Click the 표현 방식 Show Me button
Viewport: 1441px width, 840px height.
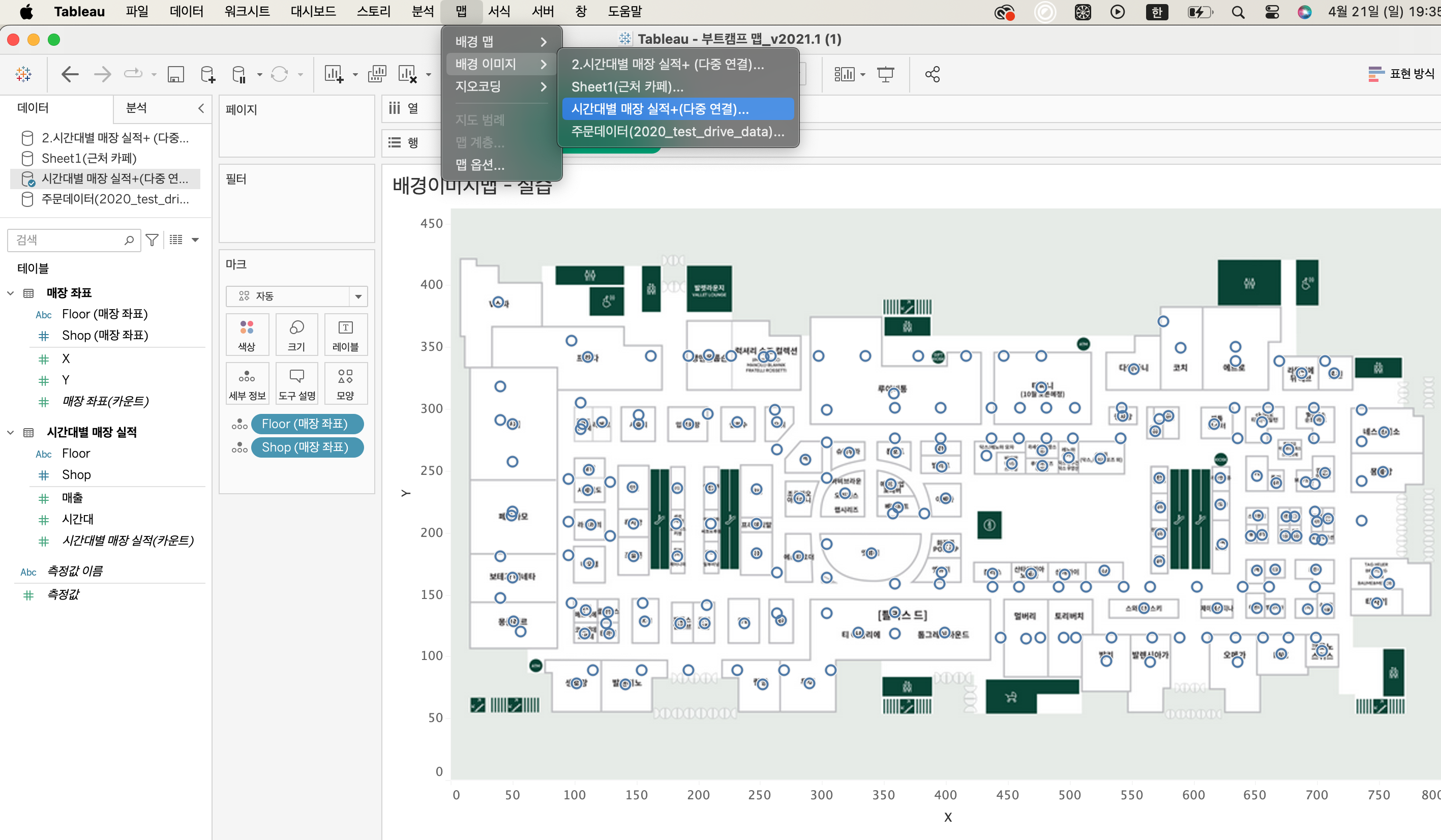click(x=1401, y=74)
